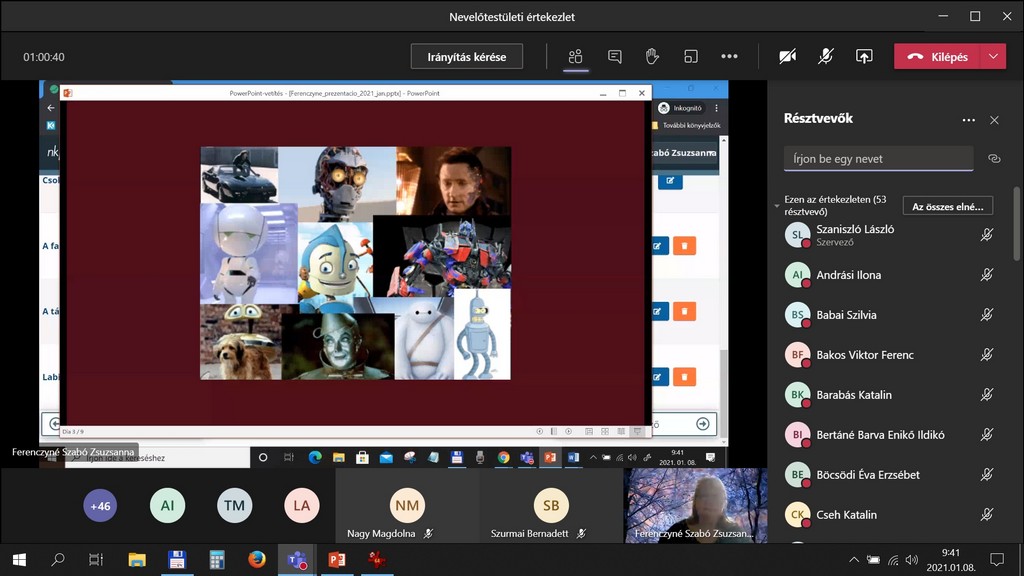This screenshot has width=1024, height=576.
Task: Open the dropdown arrow next to Kilépés
Action: pyautogui.click(x=993, y=57)
